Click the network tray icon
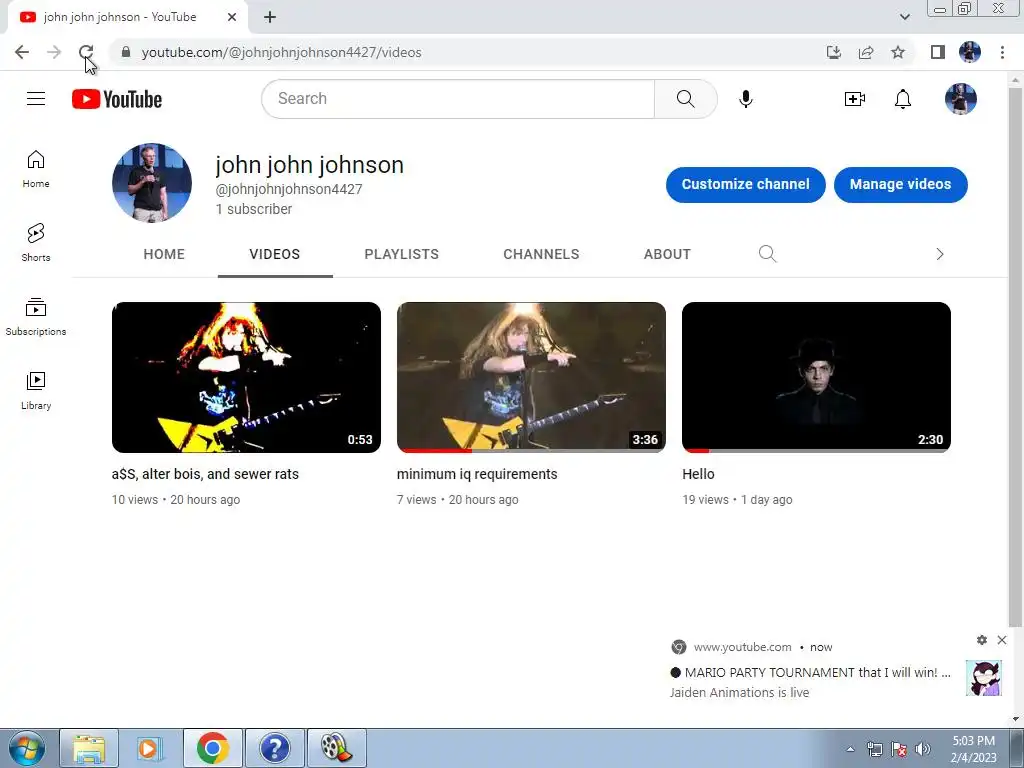Viewport: 1024px width, 768px height. (x=874, y=749)
